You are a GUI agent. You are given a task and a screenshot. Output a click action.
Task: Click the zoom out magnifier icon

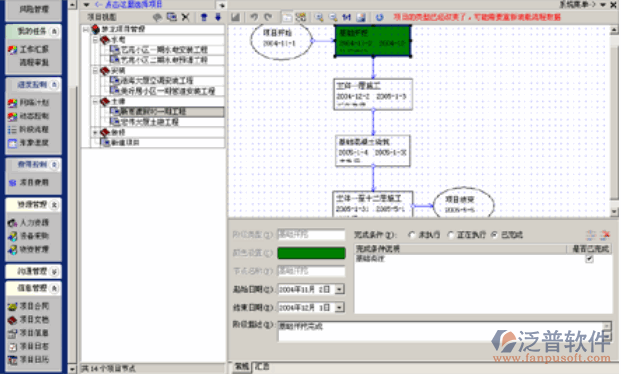coord(333,17)
